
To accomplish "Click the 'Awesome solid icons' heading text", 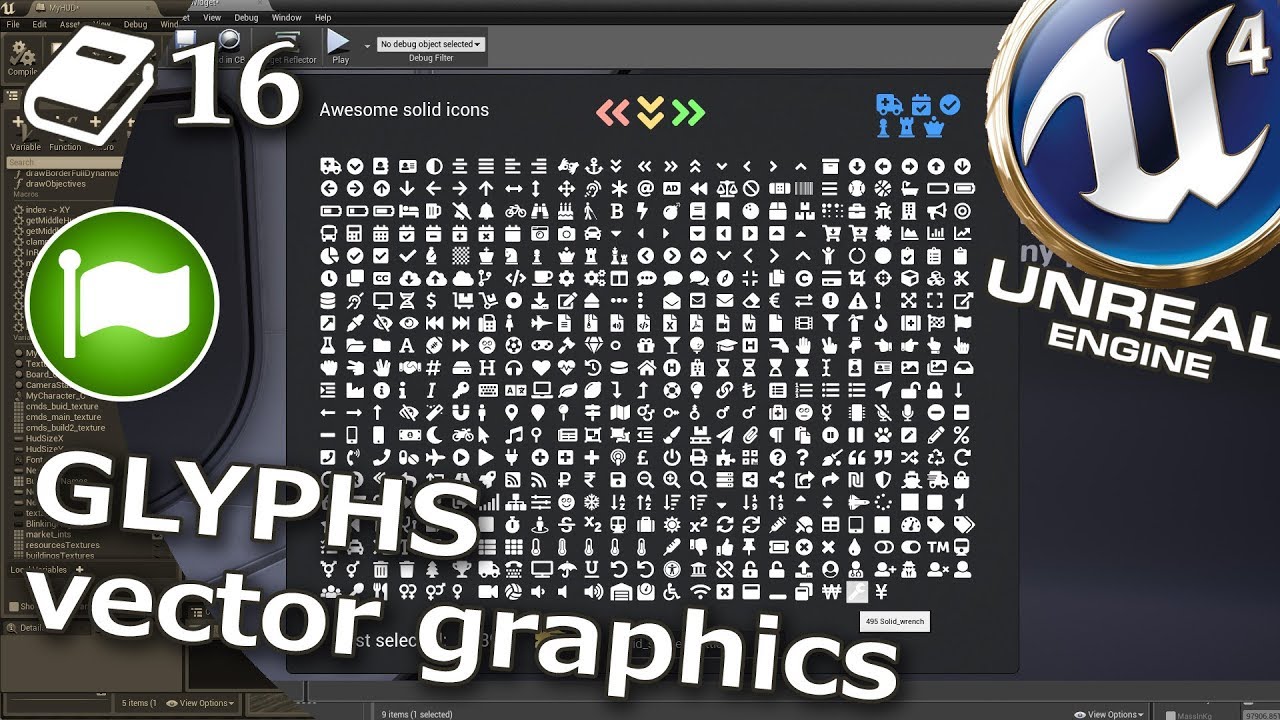I will (x=404, y=110).
